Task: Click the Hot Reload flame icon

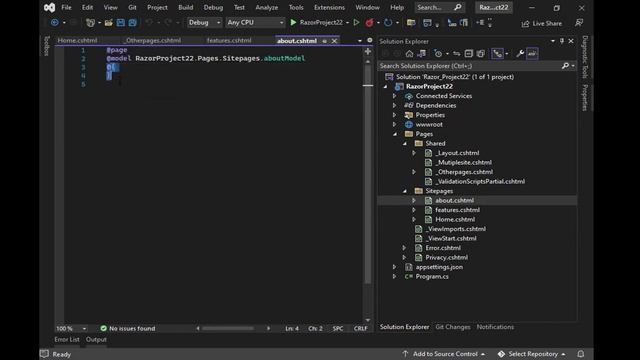Action: click(x=369, y=22)
